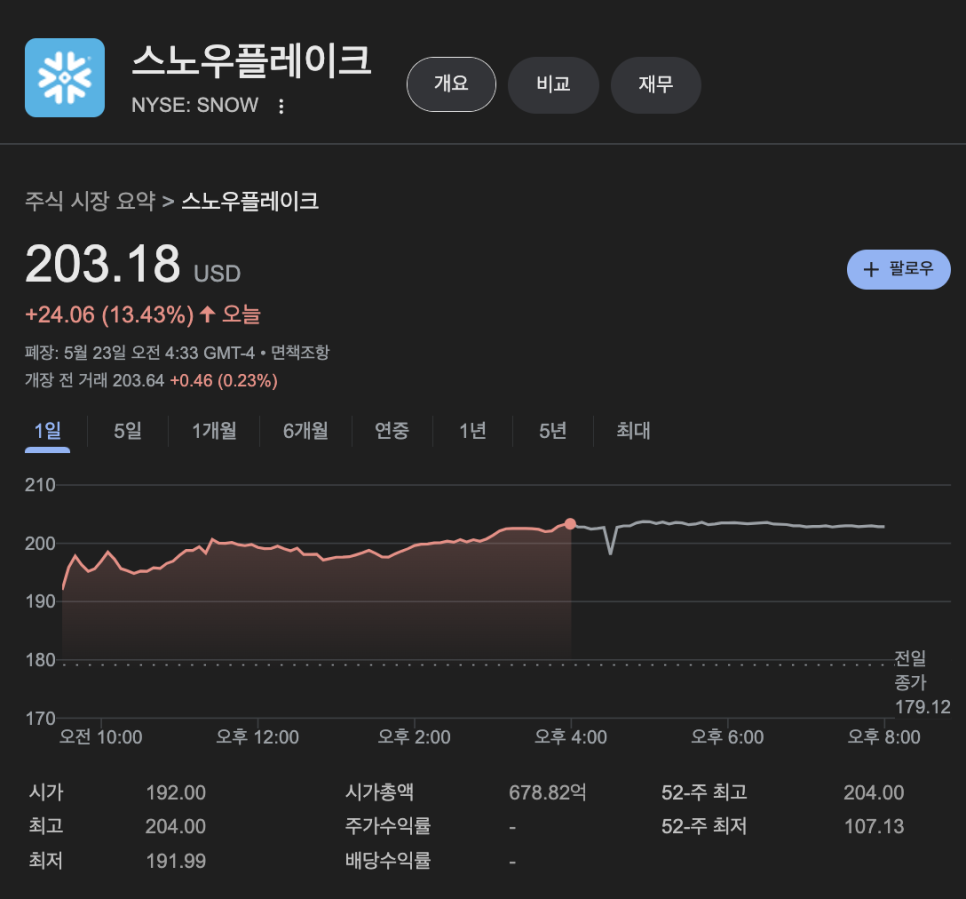Show the 6개월 chart range

[306, 431]
